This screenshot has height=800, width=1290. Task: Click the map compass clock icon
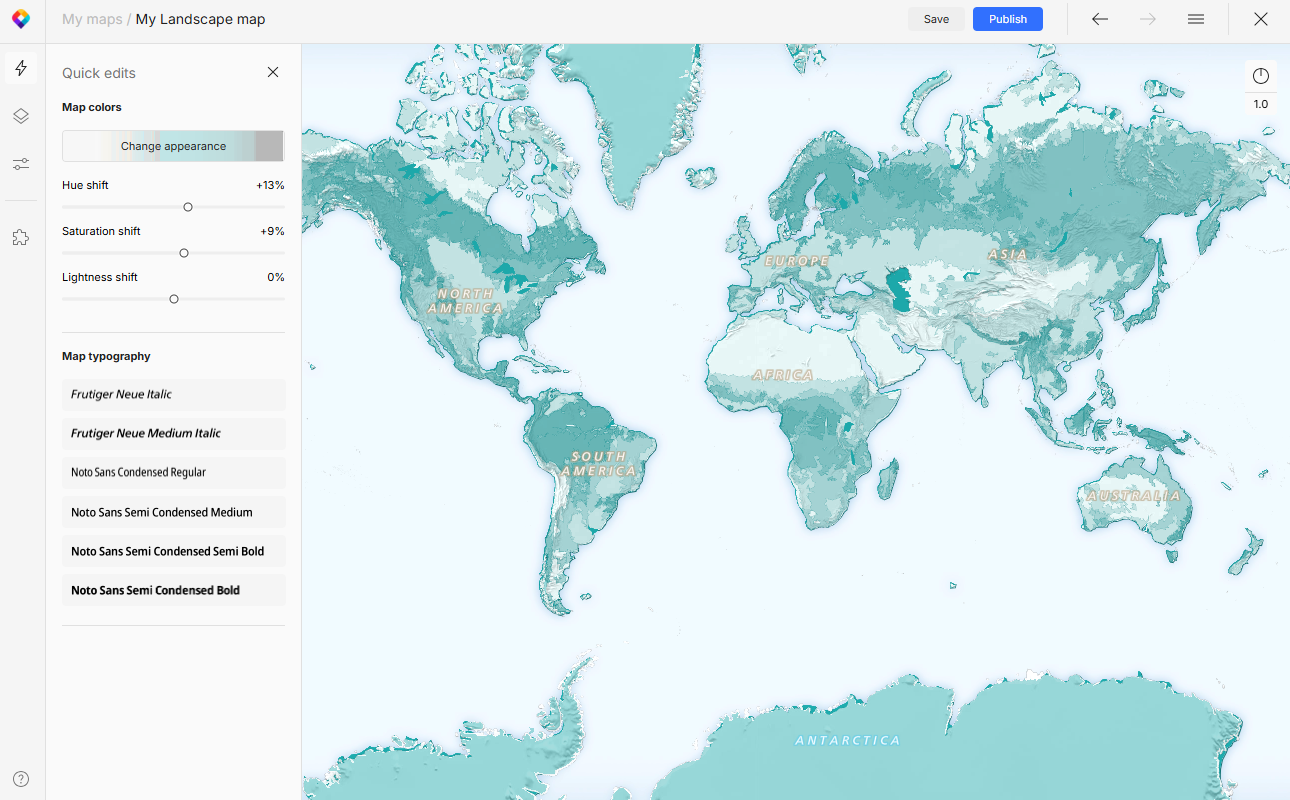click(x=1260, y=76)
